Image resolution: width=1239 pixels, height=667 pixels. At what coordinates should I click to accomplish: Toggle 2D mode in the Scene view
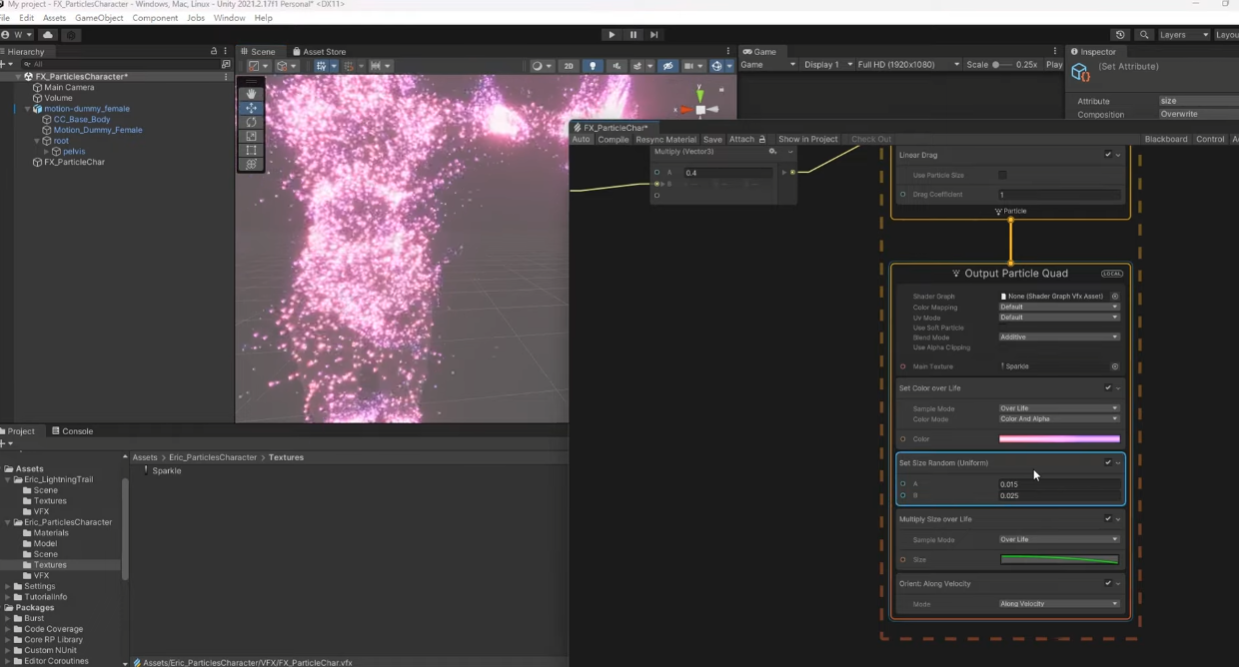[x=568, y=64]
